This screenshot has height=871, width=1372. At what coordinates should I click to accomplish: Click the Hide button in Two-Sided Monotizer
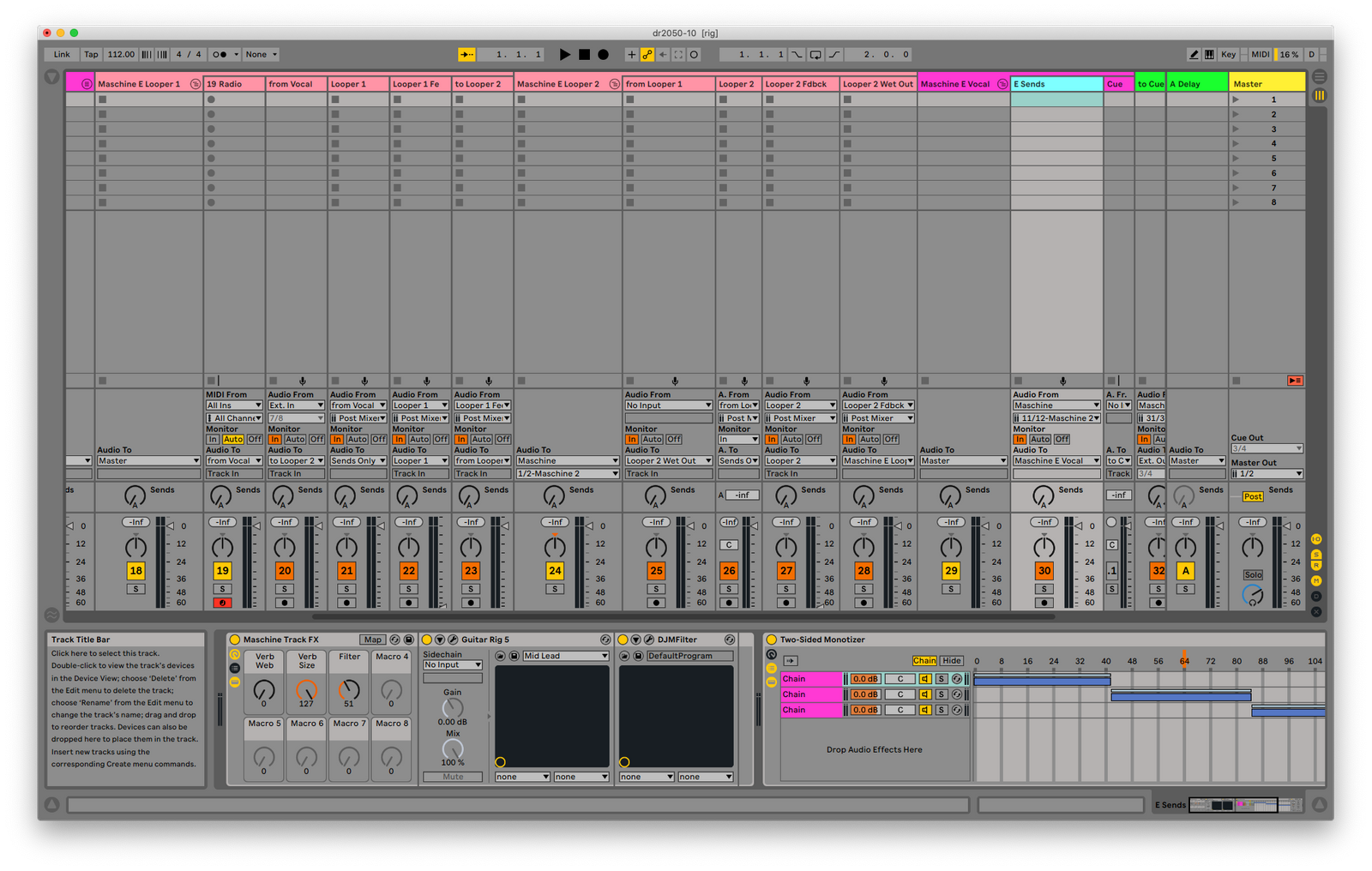(952, 661)
